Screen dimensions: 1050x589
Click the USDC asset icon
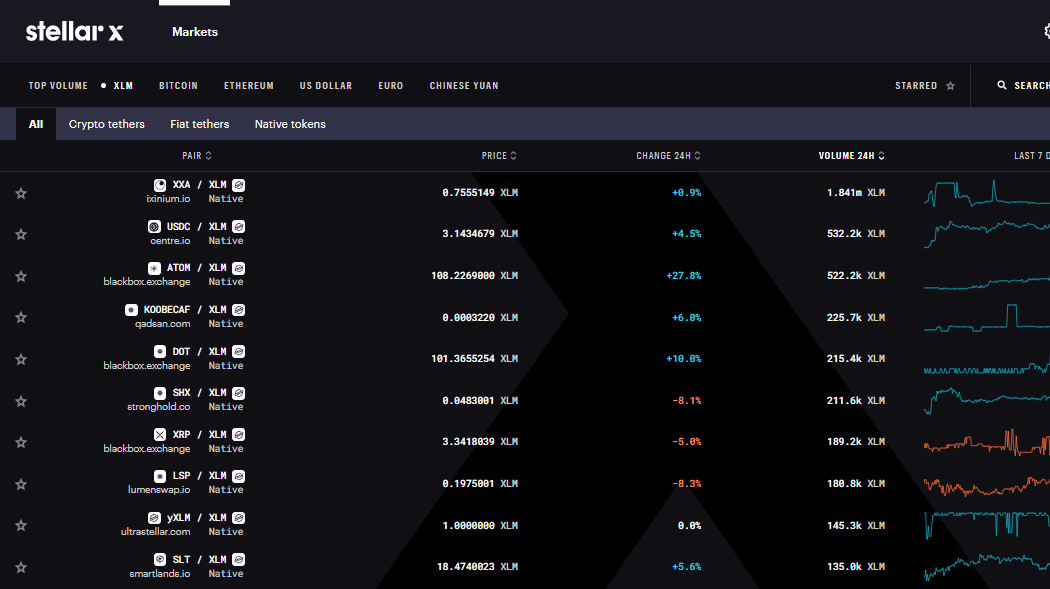click(x=155, y=226)
